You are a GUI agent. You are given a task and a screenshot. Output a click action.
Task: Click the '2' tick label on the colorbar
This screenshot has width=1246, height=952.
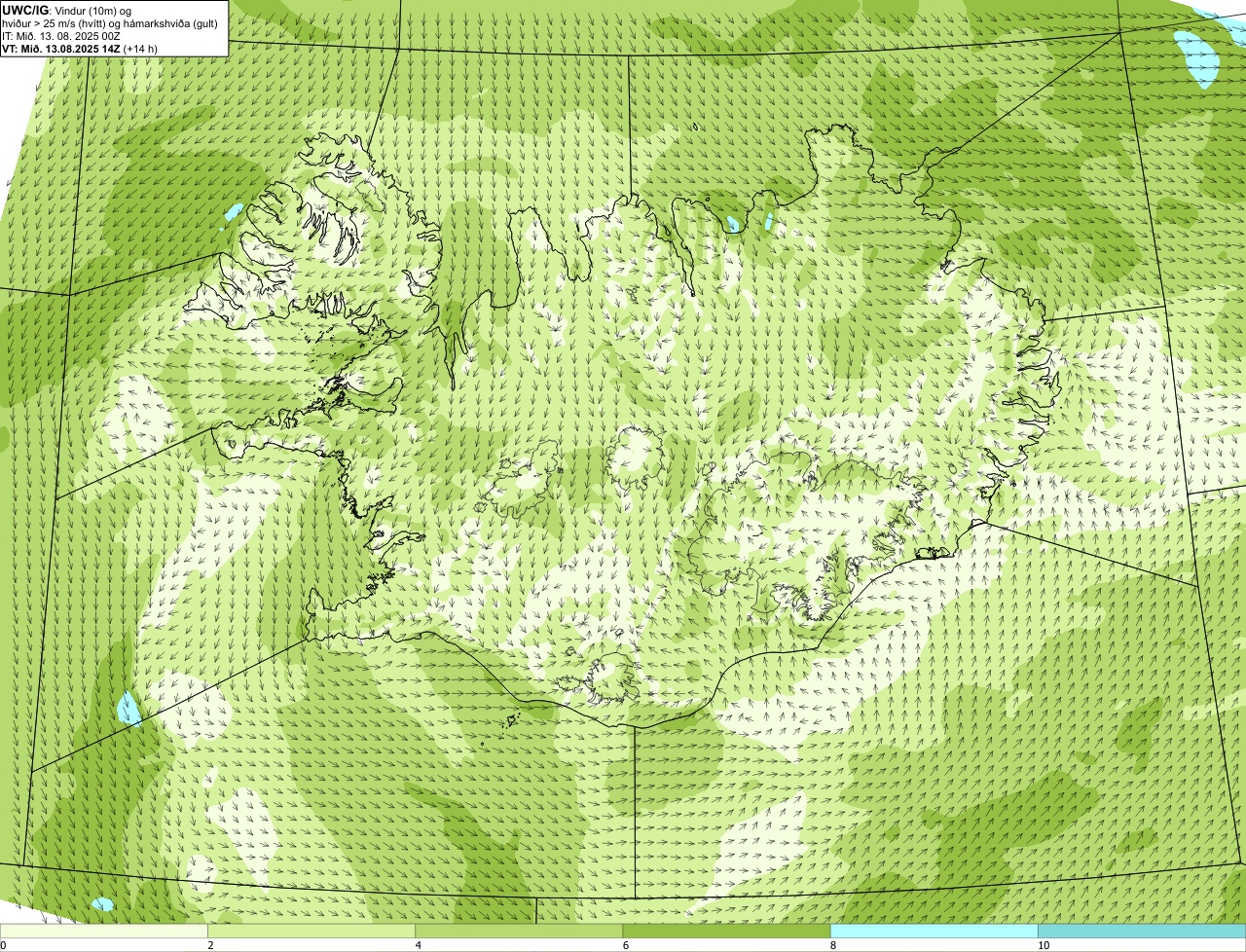click(210, 945)
